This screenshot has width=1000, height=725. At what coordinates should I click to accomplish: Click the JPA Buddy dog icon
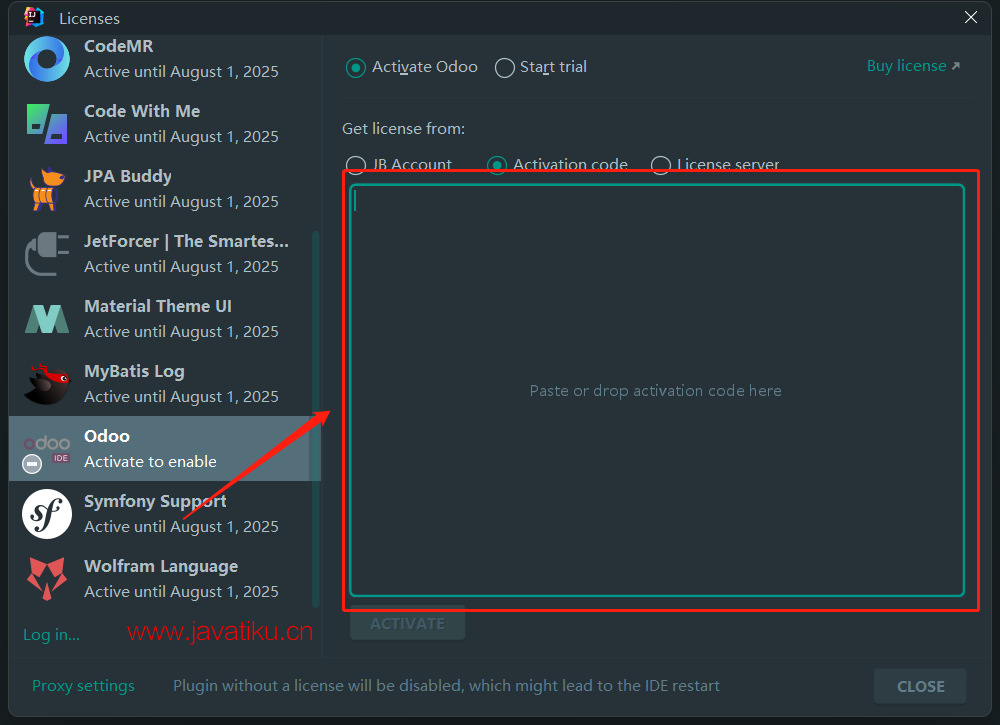click(47, 189)
